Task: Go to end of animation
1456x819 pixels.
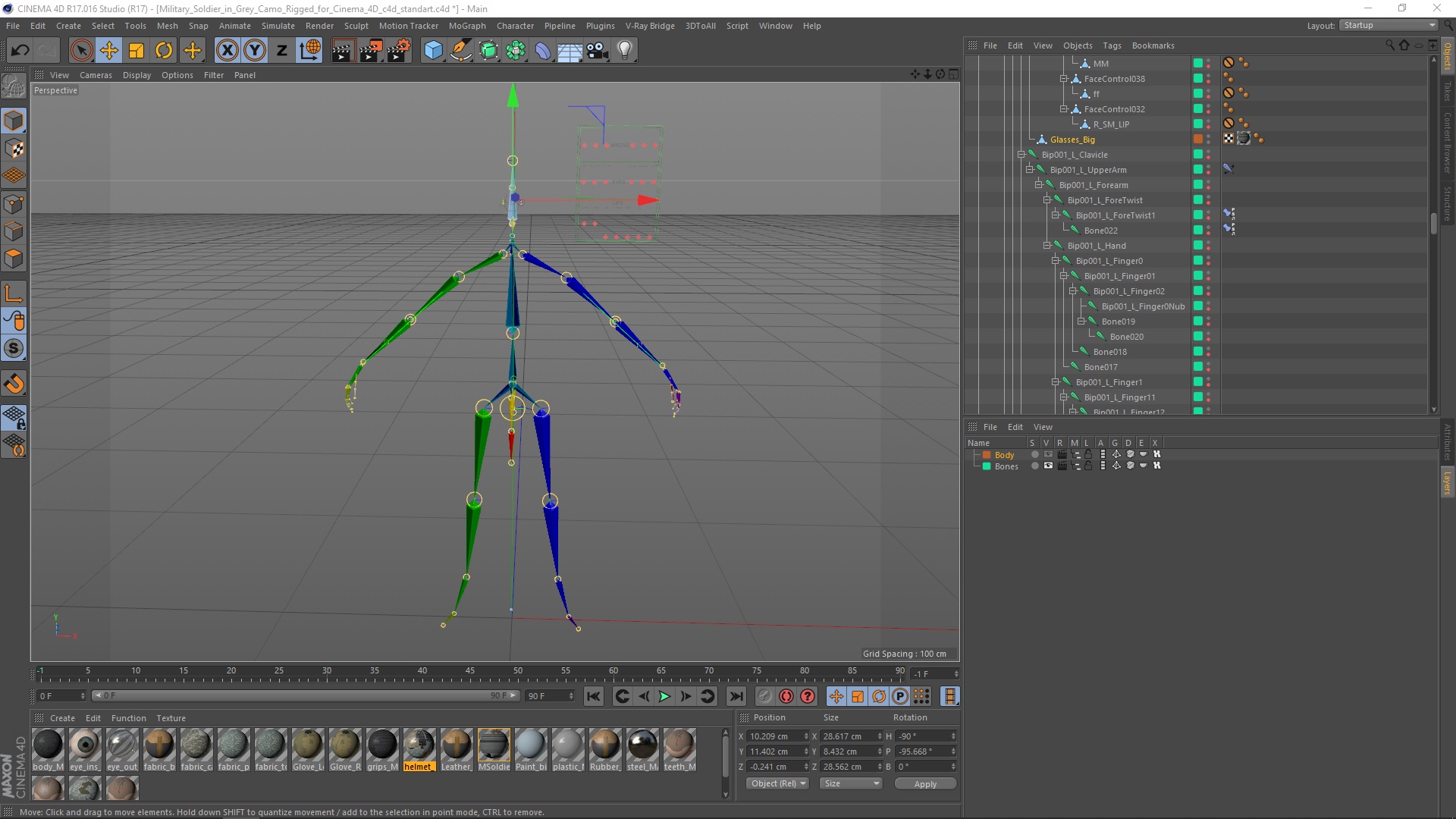Action: 736,696
